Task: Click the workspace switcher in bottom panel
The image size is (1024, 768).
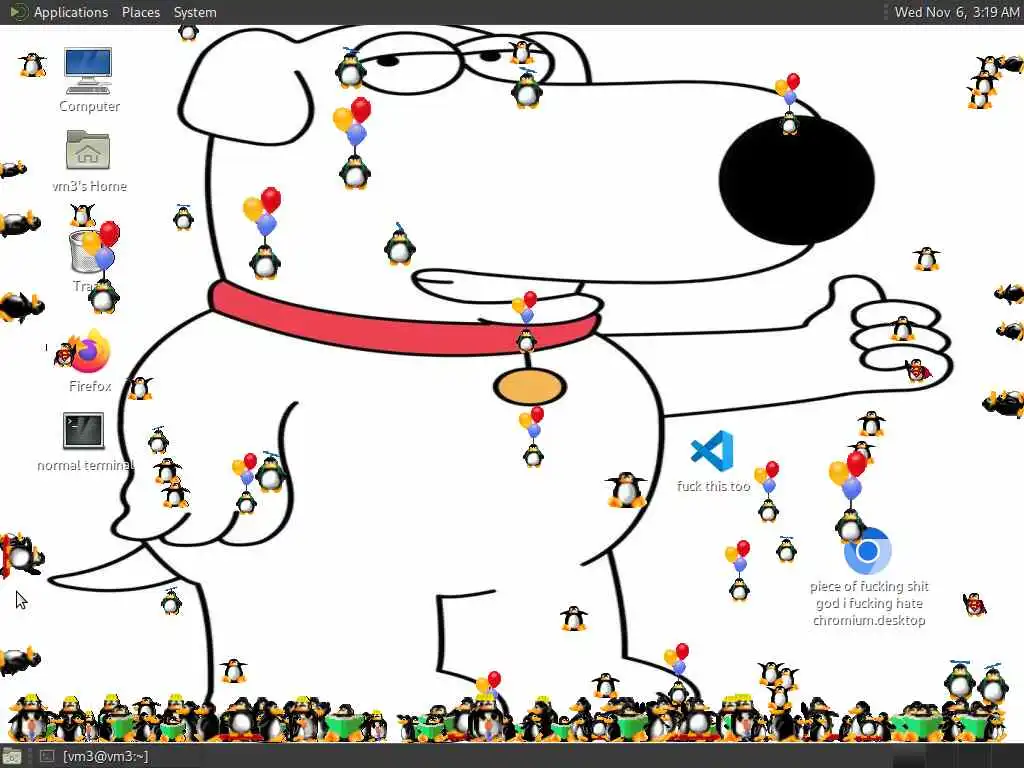Action: tap(957, 758)
